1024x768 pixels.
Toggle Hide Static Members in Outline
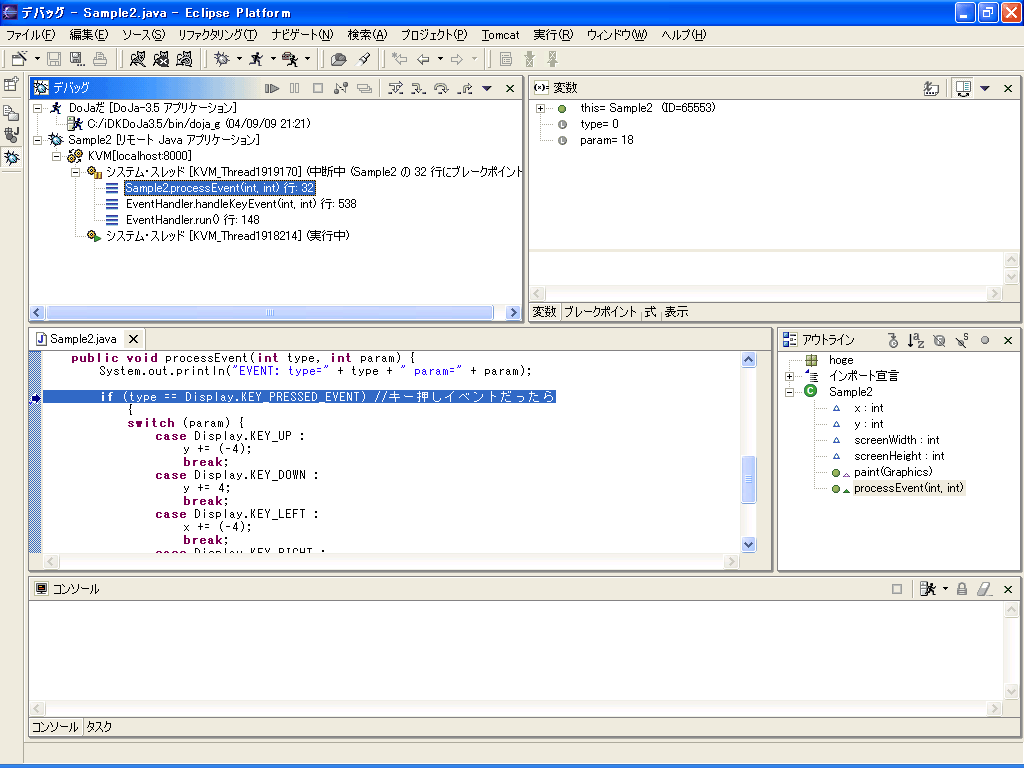[x=962, y=340]
